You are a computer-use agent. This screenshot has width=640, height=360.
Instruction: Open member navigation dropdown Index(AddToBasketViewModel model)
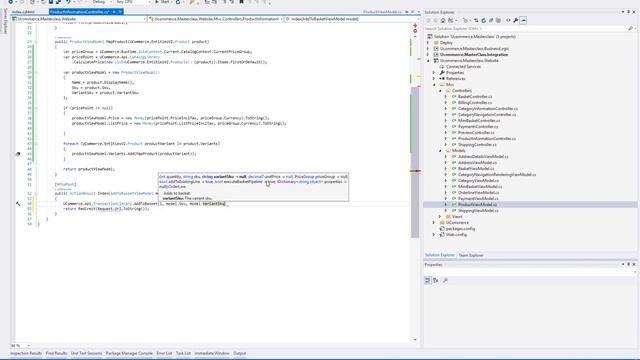[x=352, y=19]
